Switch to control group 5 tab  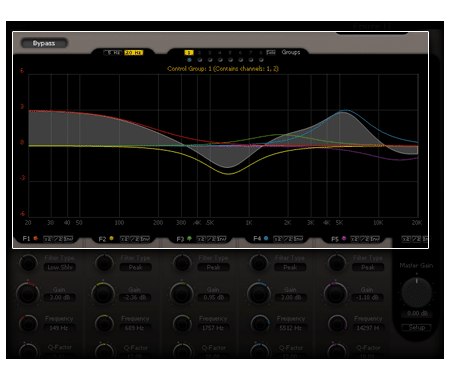coord(230,53)
